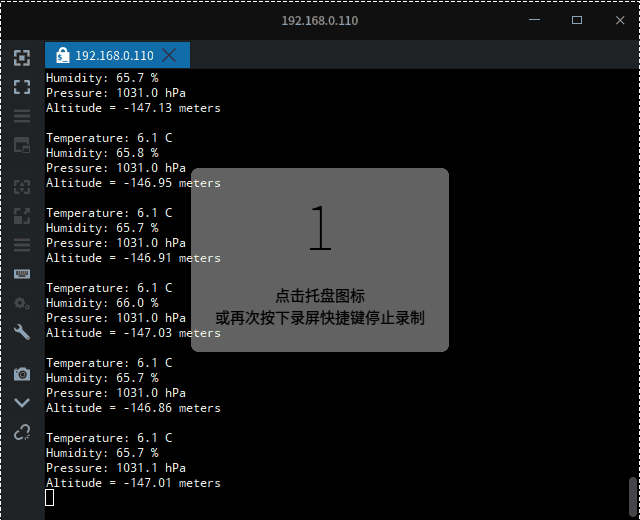Click the line 'Altitude = -146.91 meters'

pyautogui.click(x=133, y=258)
